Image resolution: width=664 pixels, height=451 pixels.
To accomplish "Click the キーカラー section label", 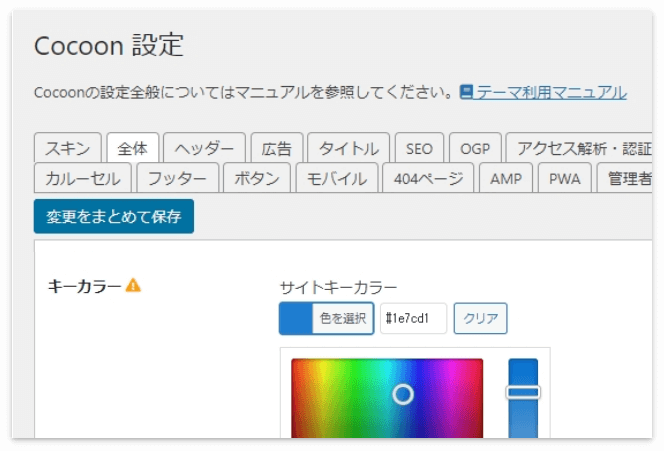I will coord(84,286).
